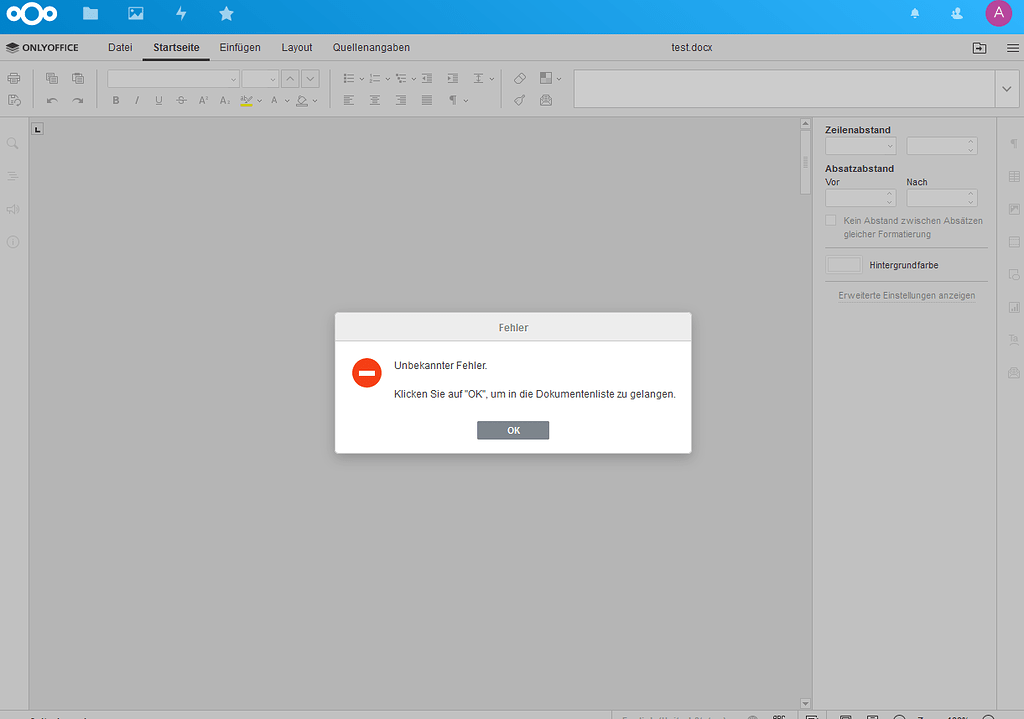
Task: Click the Zeilenabstand value field
Action: point(942,146)
